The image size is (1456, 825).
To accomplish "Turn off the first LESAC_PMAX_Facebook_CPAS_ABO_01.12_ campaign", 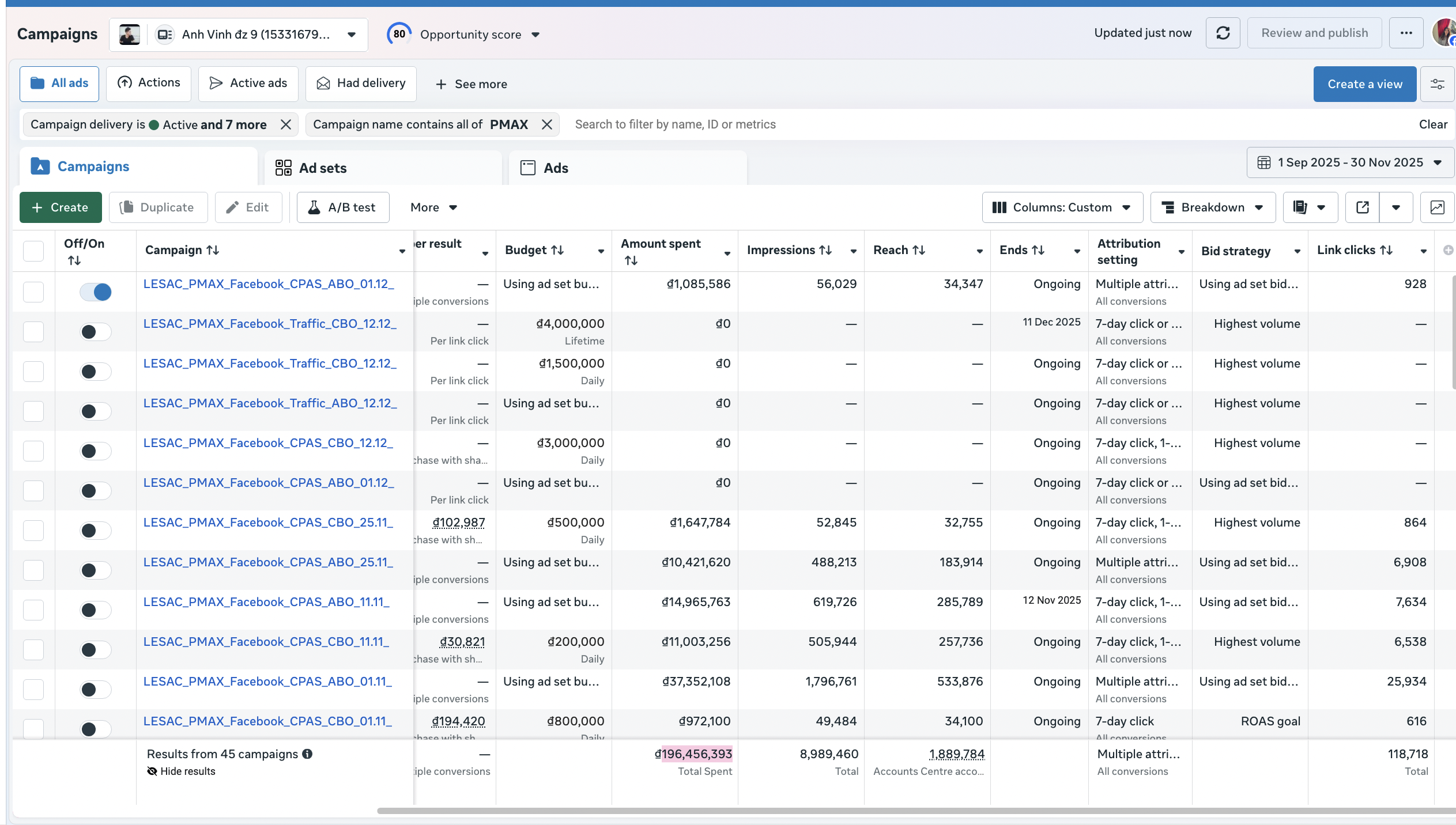I will click(96, 292).
